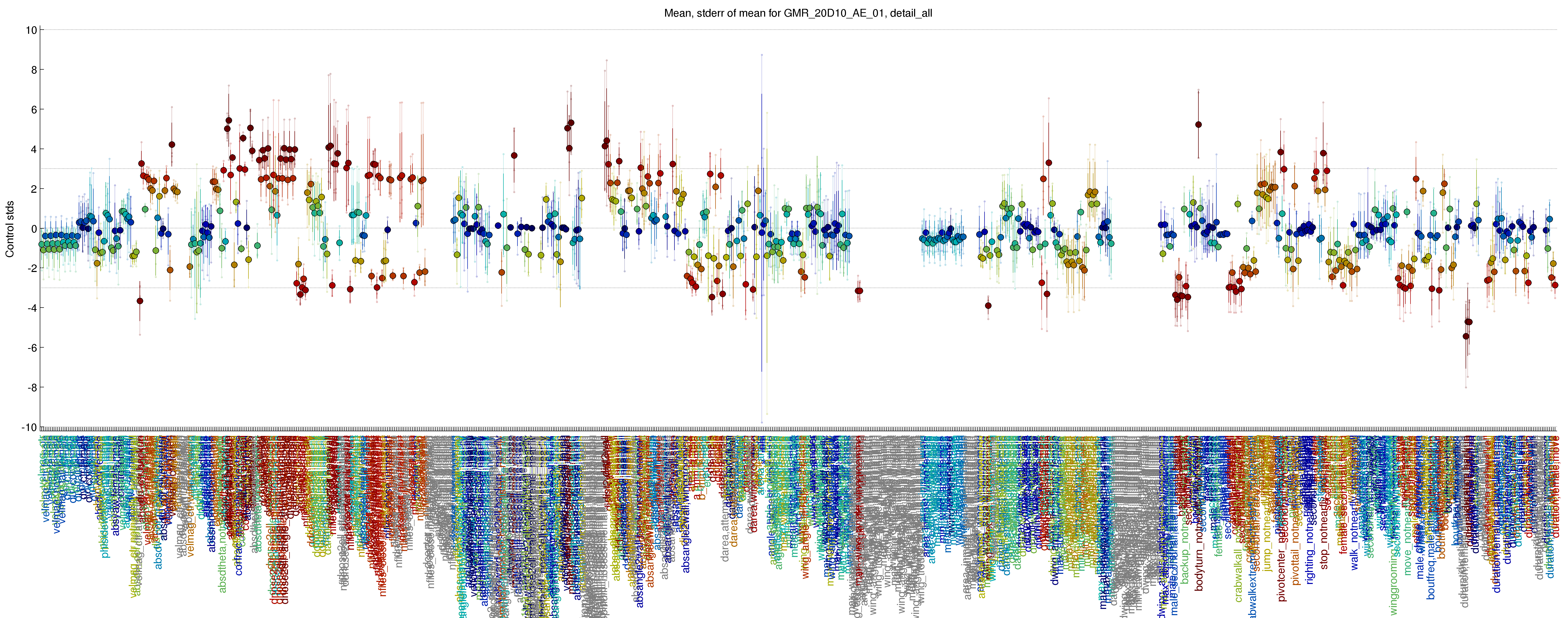Click the lowest dark red data point below -5
Screen dimensions: 1568x618
(1466, 336)
